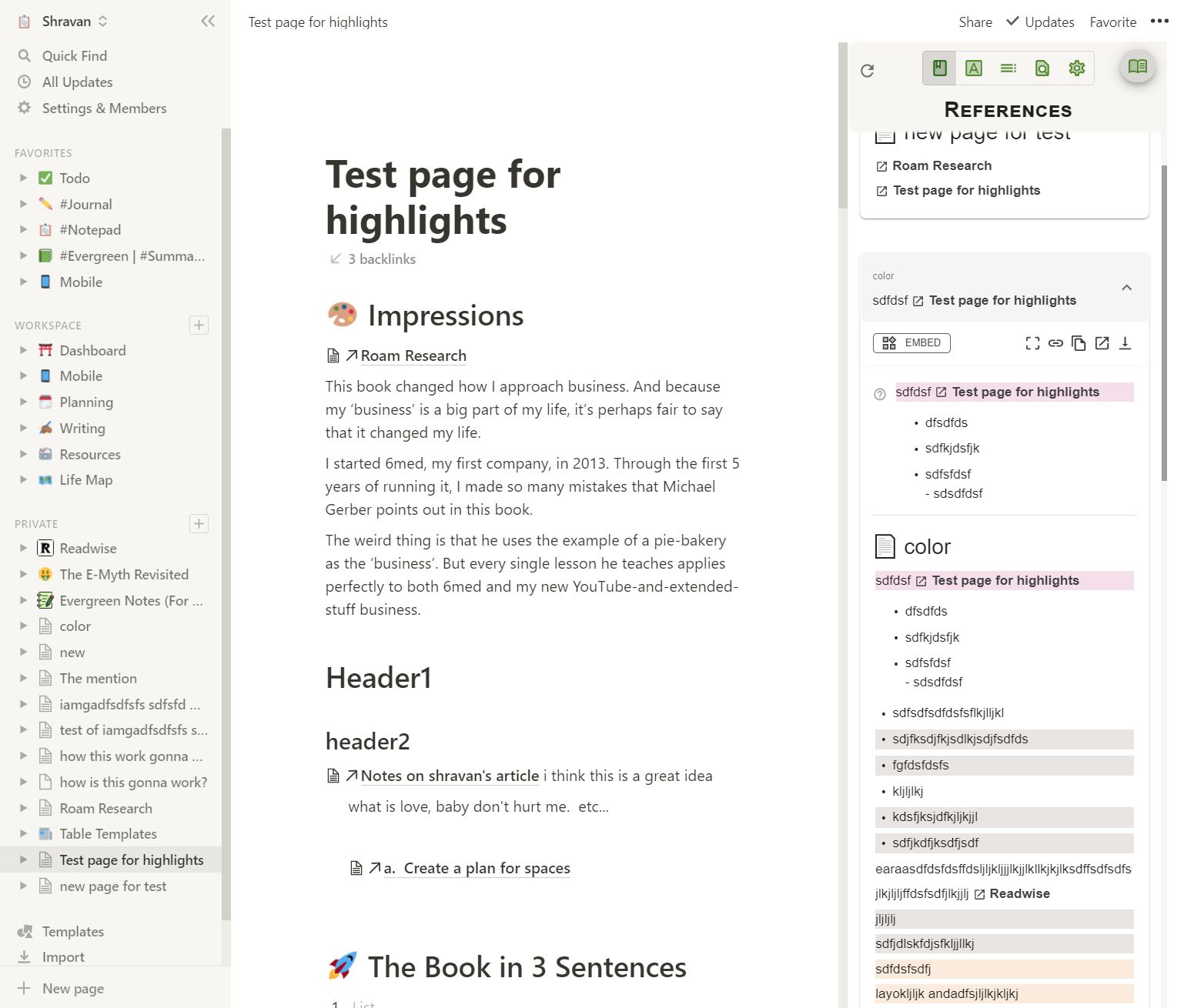Click the question mark help icon
Viewport: 1184px width, 1008px height.
[880, 394]
